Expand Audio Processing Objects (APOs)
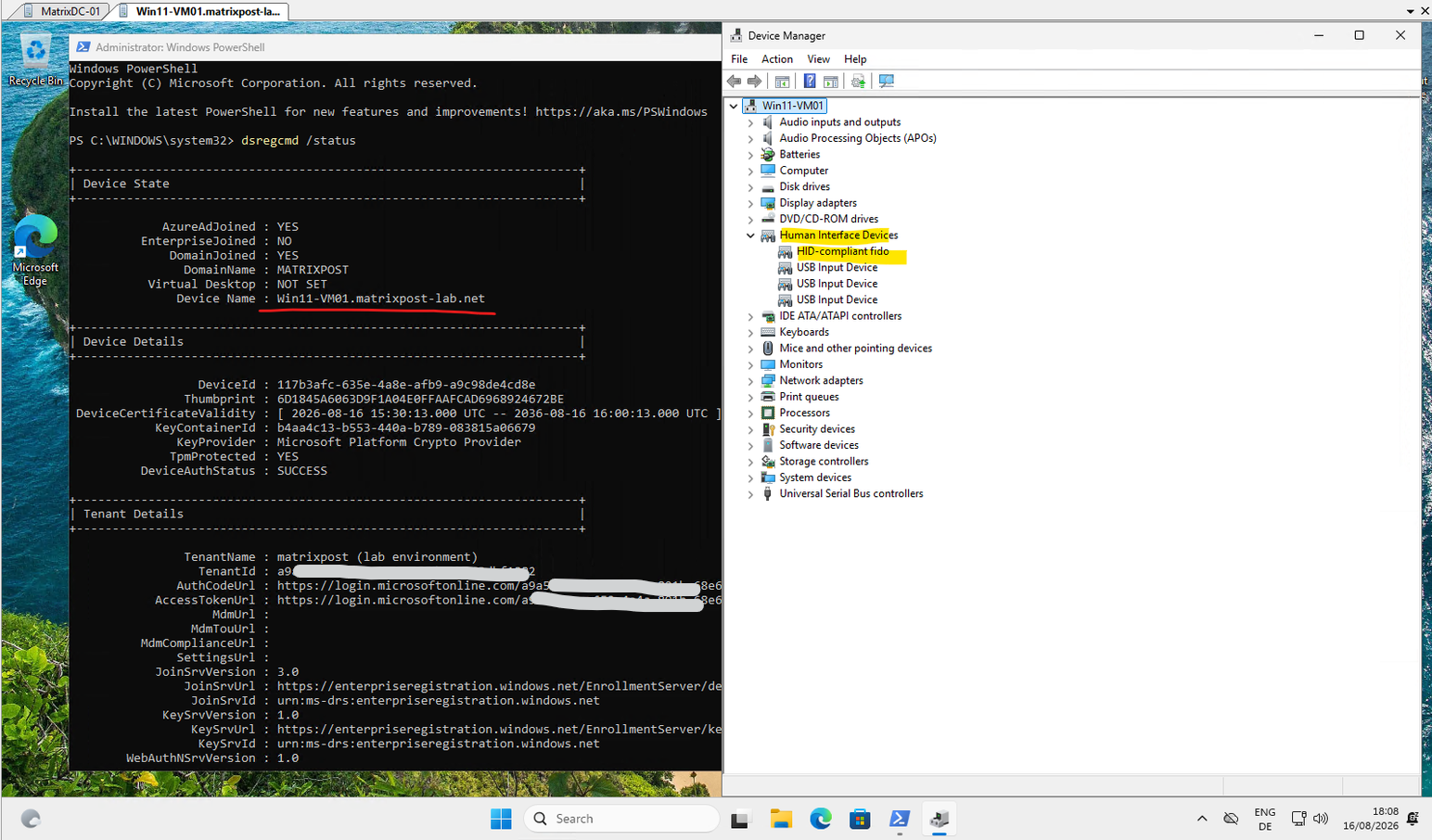 750,138
